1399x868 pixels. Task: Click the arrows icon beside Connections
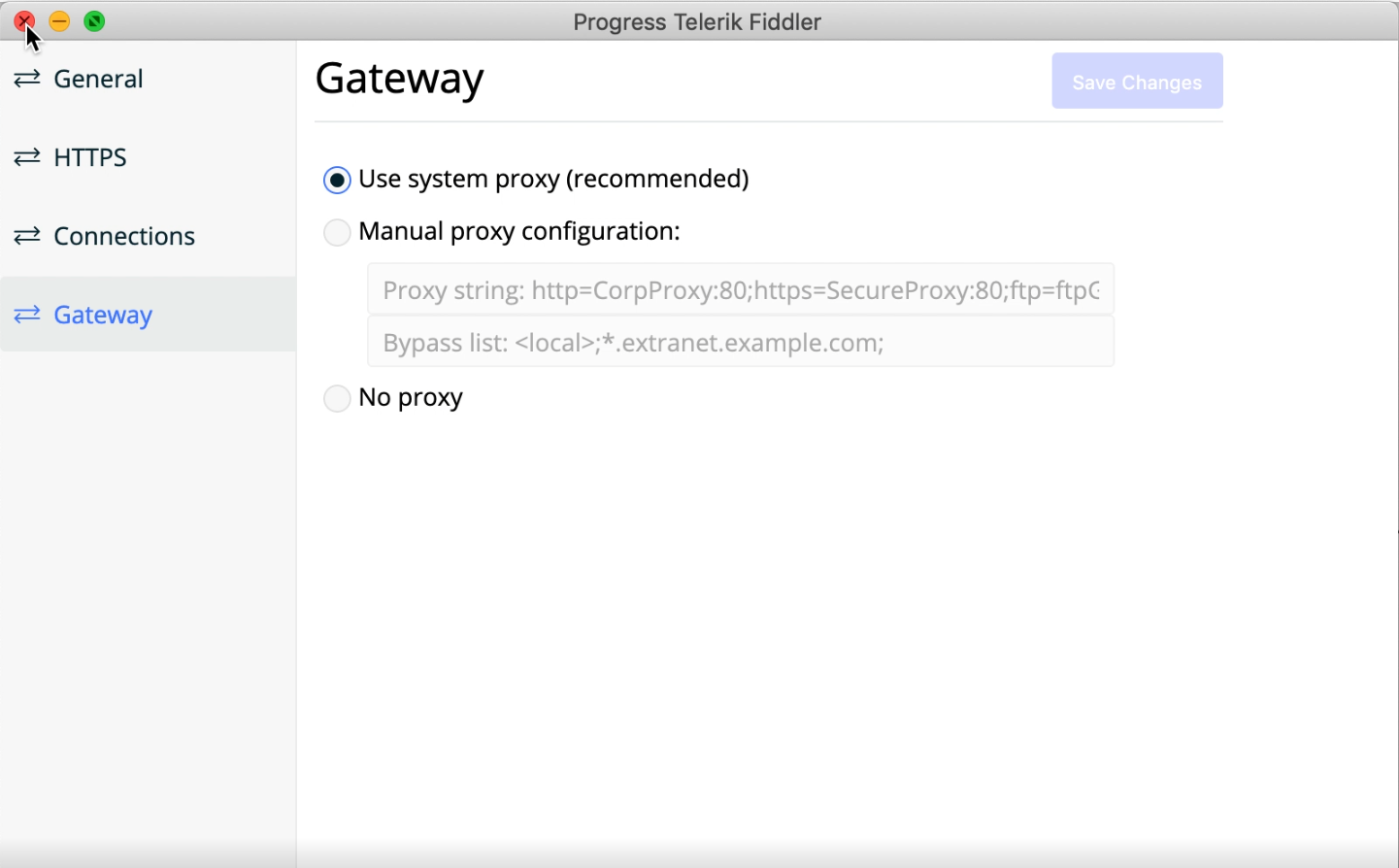(27, 236)
